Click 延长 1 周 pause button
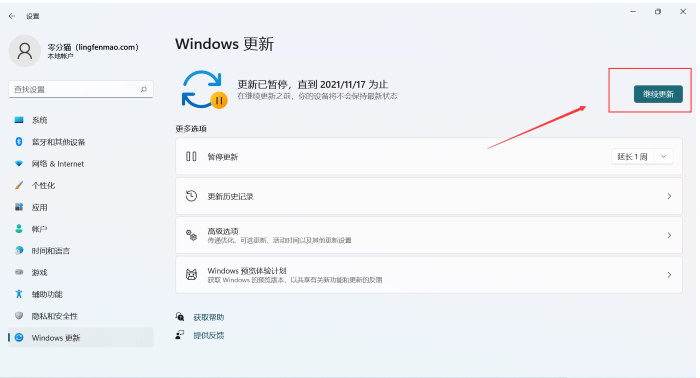Image resolution: width=700 pixels, height=378 pixels. coord(632,157)
